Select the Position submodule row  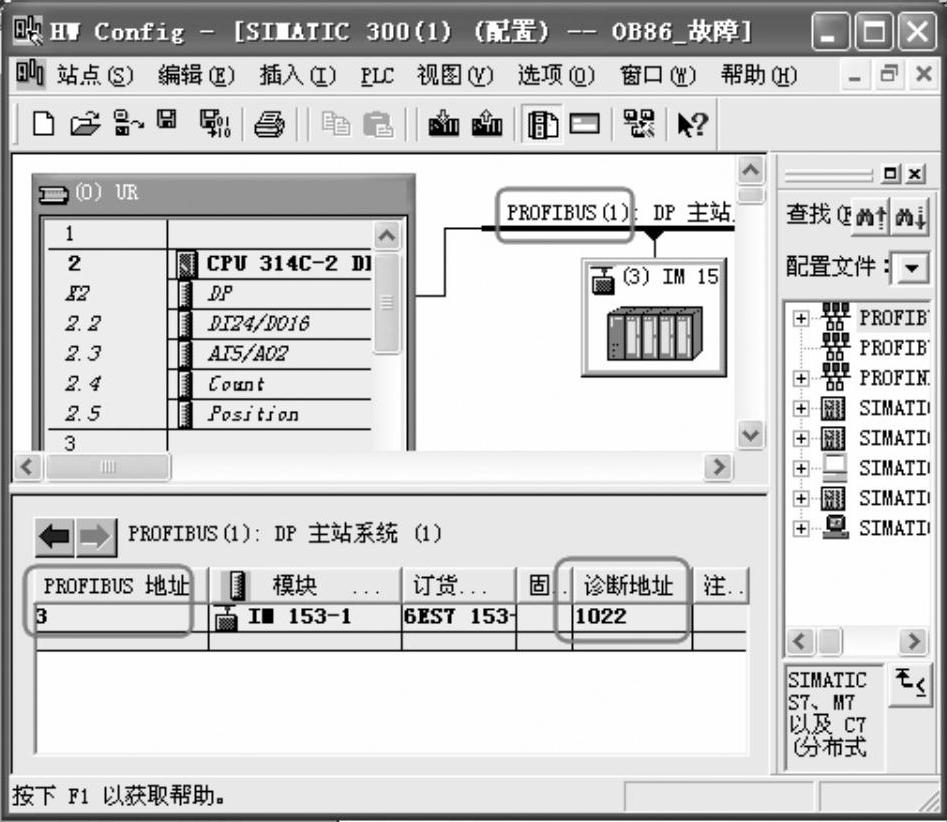point(210,414)
